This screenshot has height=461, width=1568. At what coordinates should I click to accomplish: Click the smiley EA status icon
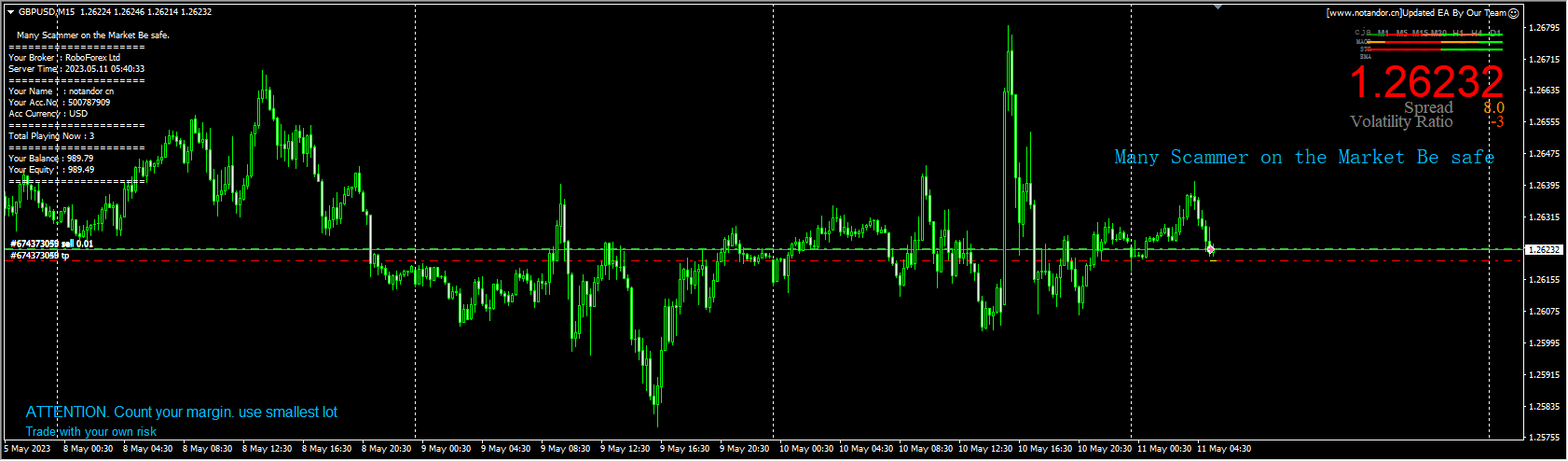(1514, 13)
